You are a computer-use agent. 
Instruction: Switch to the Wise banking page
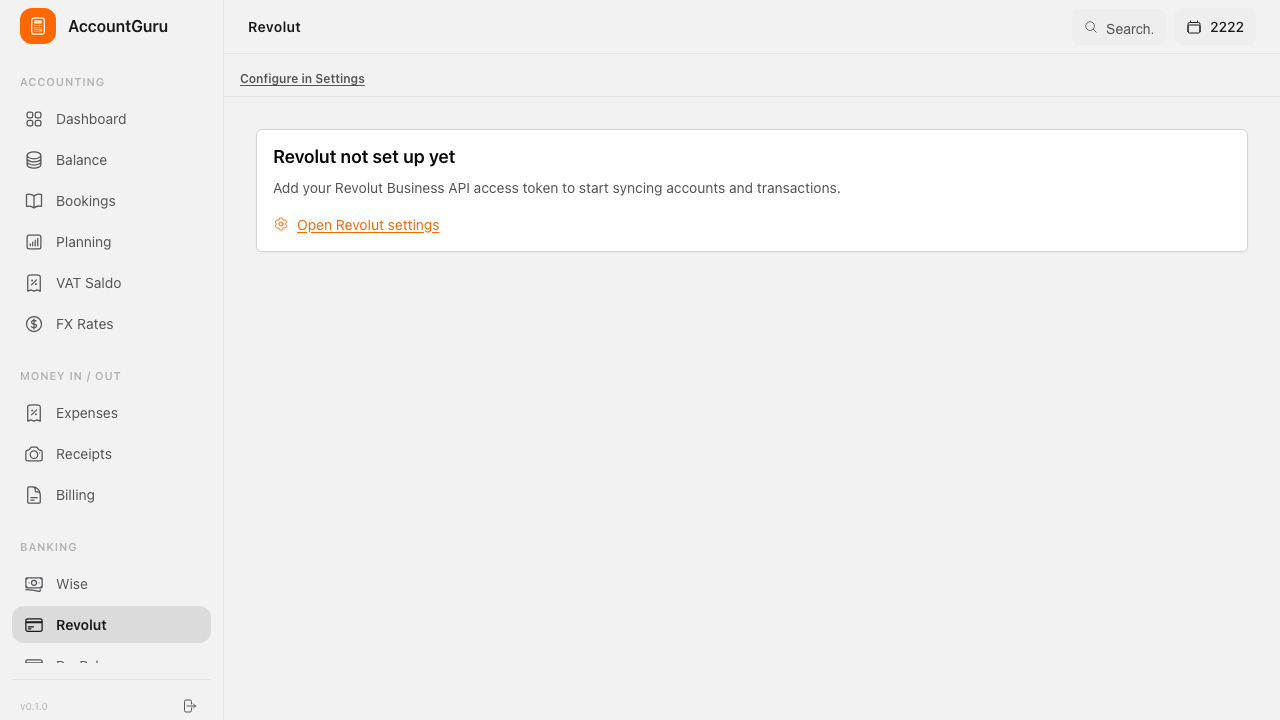point(111,584)
